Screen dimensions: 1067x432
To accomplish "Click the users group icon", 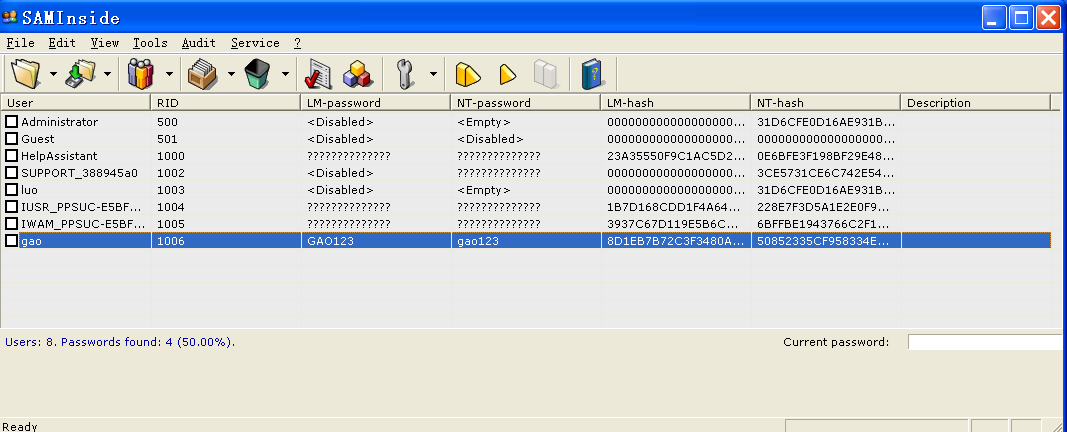I will (x=141, y=73).
